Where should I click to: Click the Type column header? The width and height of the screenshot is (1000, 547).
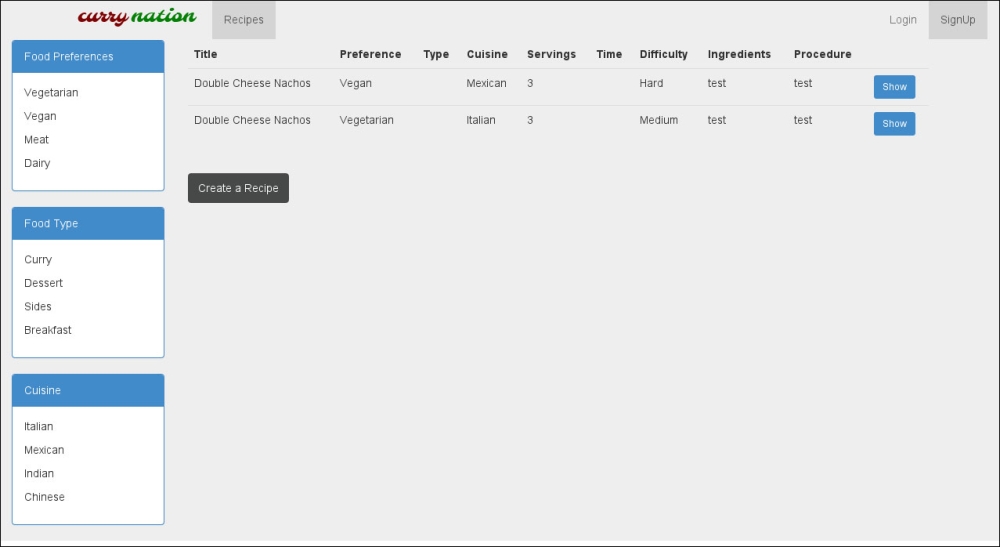(436, 54)
